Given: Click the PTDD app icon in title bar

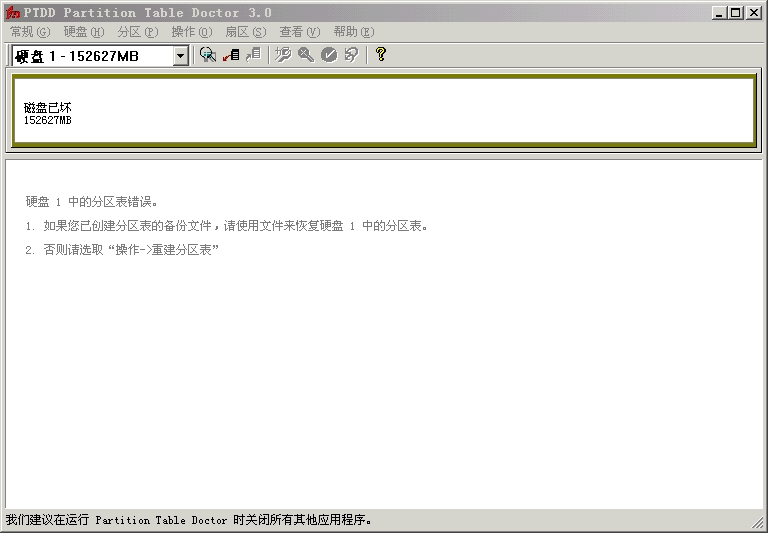Looking at the screenshot, I should [x=13, y=13].
